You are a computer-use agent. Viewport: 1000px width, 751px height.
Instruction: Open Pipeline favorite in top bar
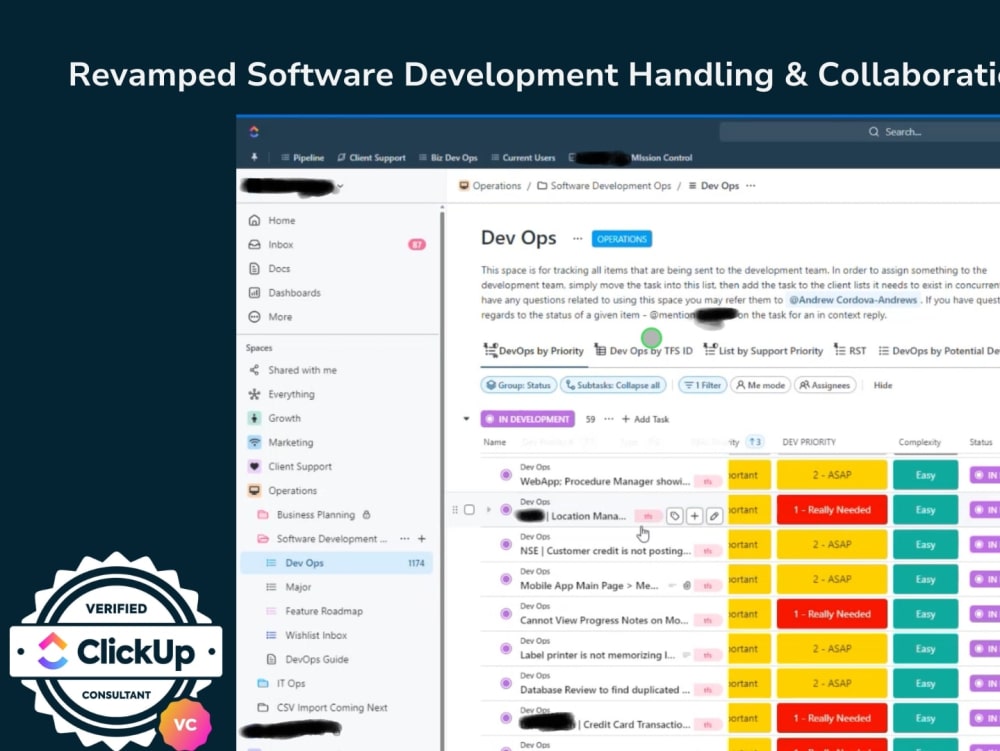302,157
